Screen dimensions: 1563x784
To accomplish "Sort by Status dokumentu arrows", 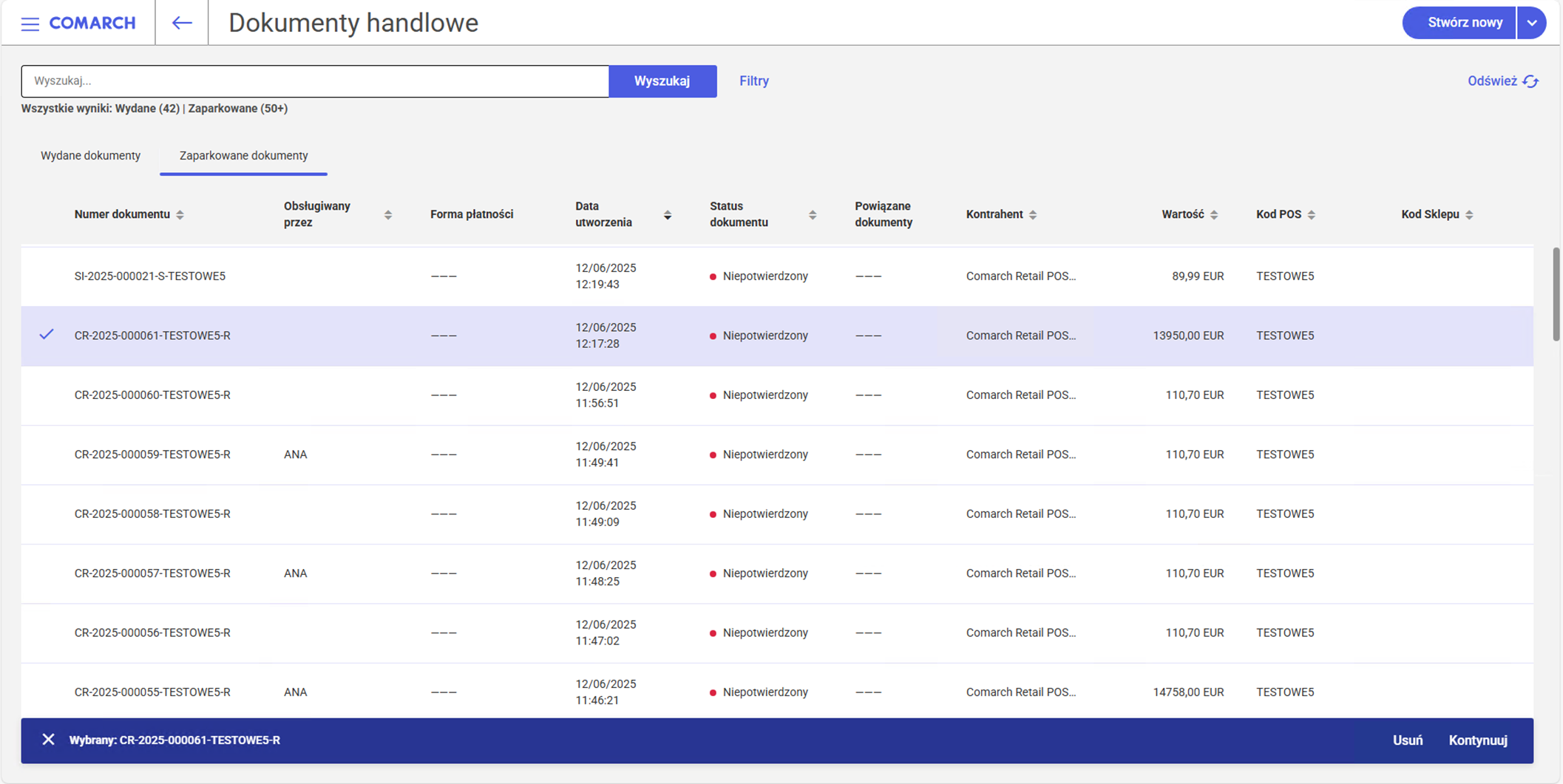I will pyautogui.click(x=812, y=214).
